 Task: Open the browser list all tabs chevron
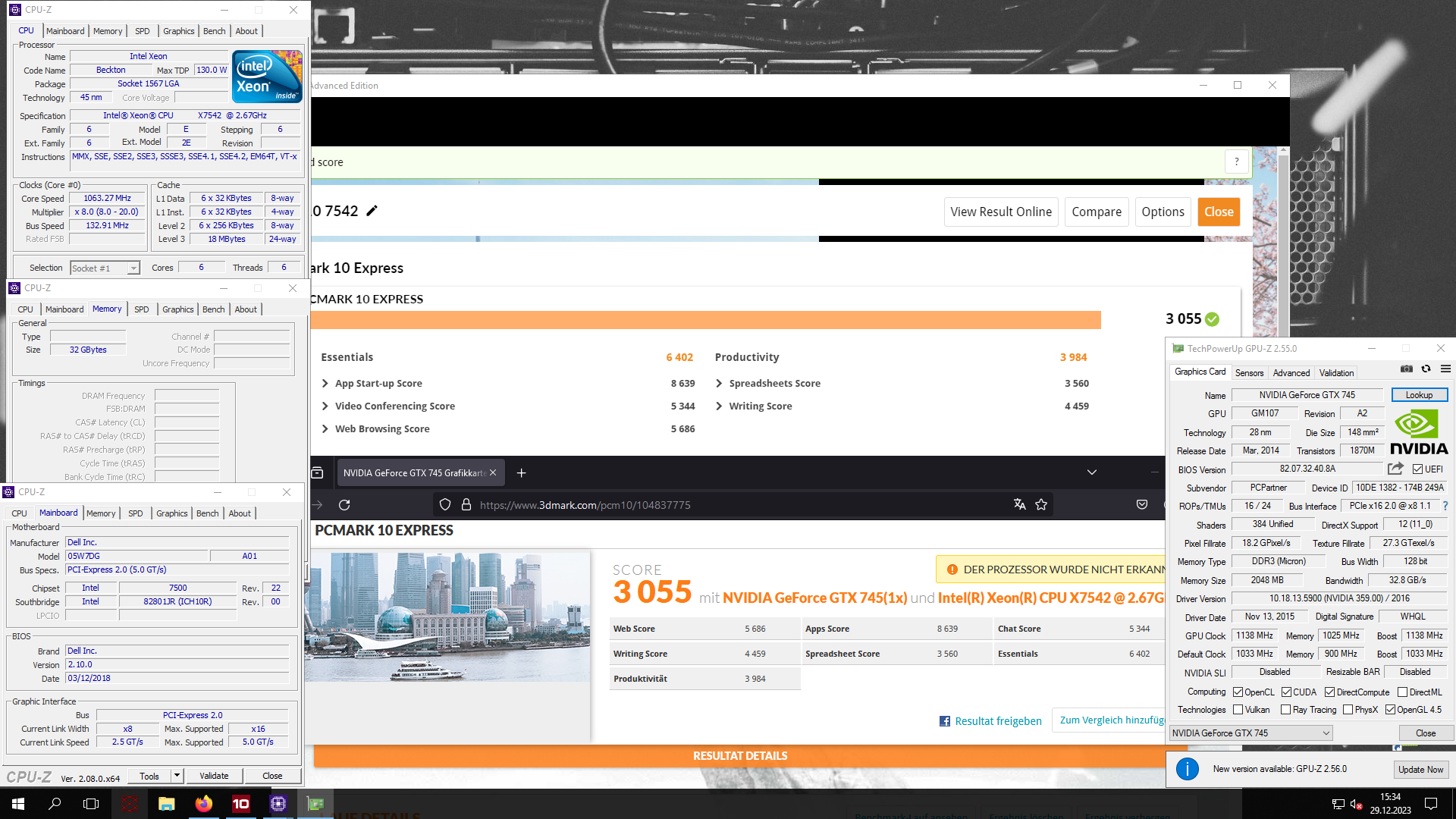coord(1092,472)
